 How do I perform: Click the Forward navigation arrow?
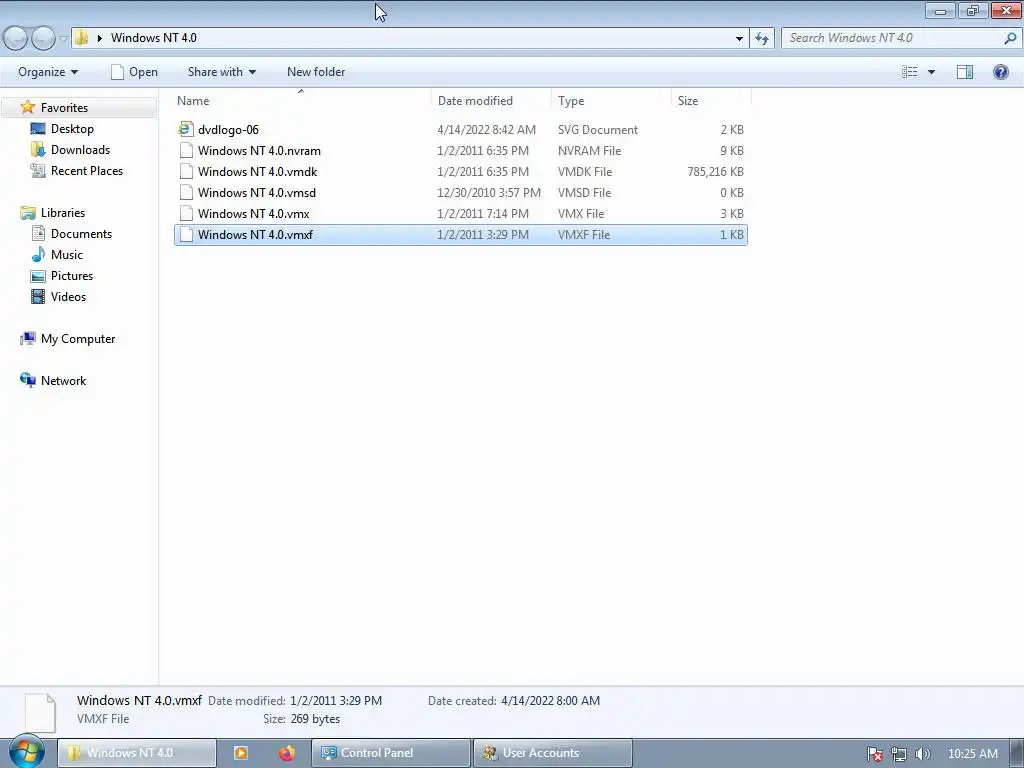(x=43, y=38)
